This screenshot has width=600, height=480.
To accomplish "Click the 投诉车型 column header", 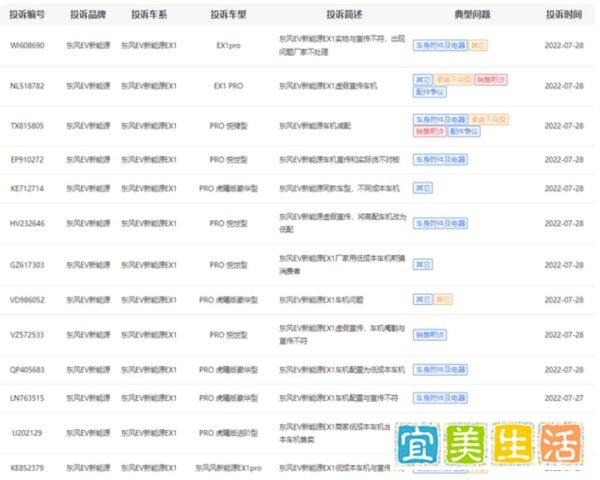I will click(x=228, y=15).
